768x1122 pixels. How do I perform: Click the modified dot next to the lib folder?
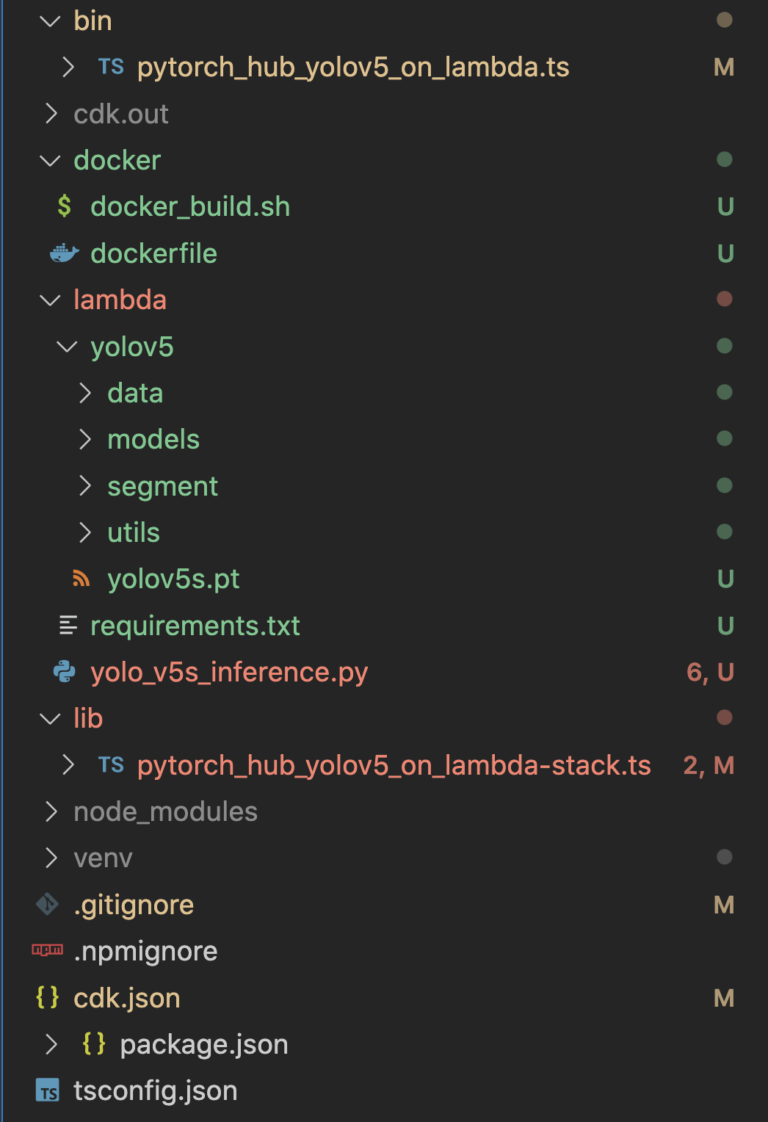click(724, 719)
